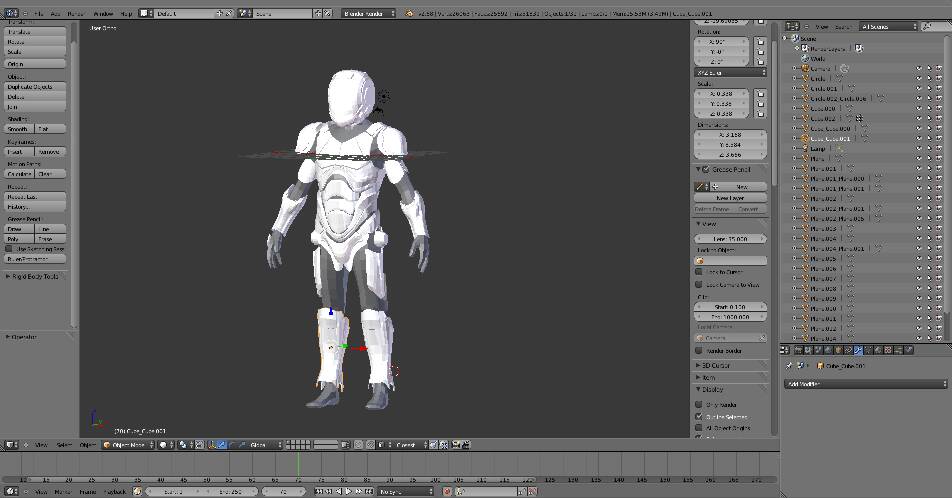The height and width of the screenshot is (498, 952).
Task: Jump to timeline end frame icon
Action: pos(369,491)
